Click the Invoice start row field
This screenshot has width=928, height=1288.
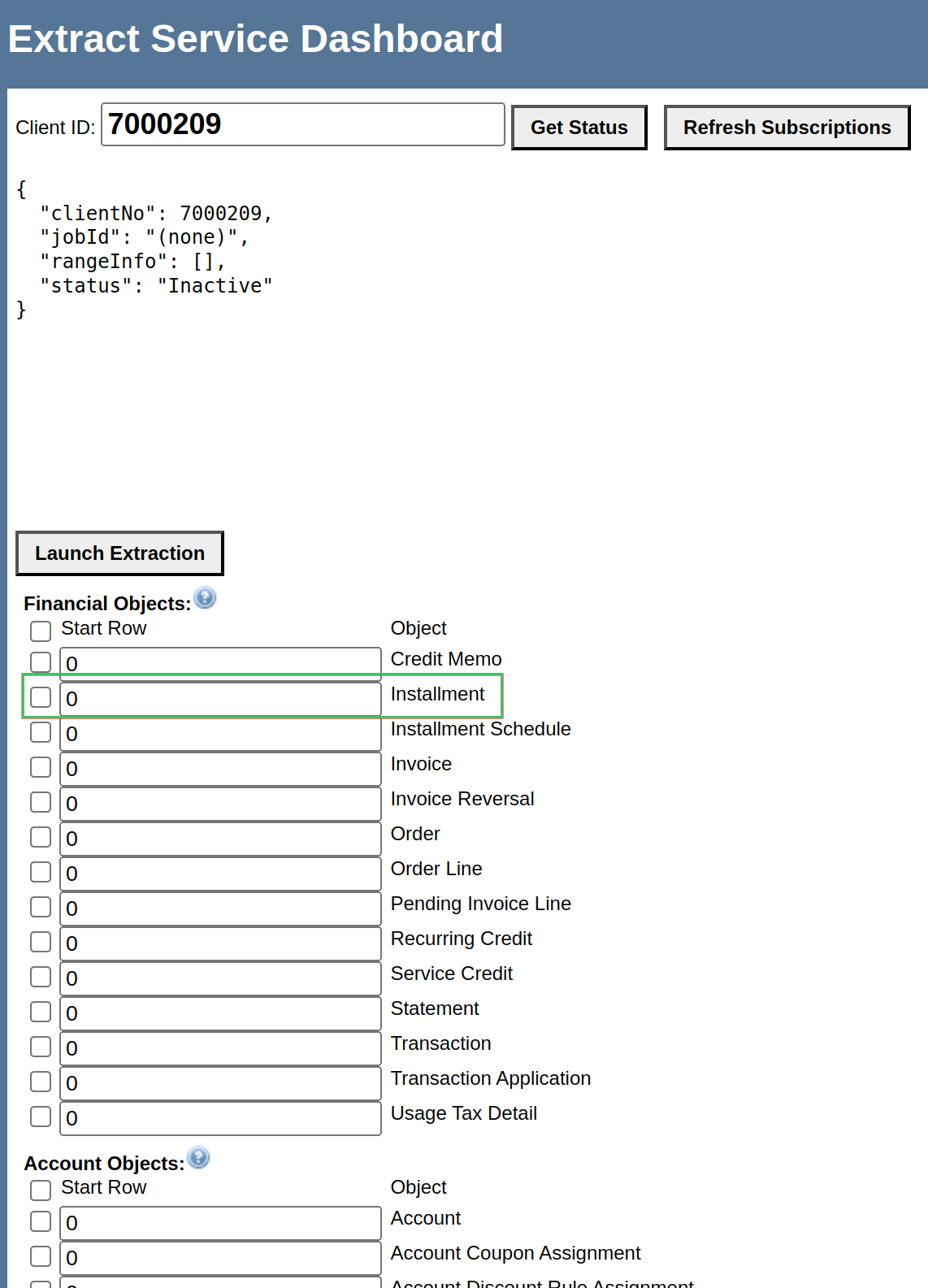pos(220,769)
